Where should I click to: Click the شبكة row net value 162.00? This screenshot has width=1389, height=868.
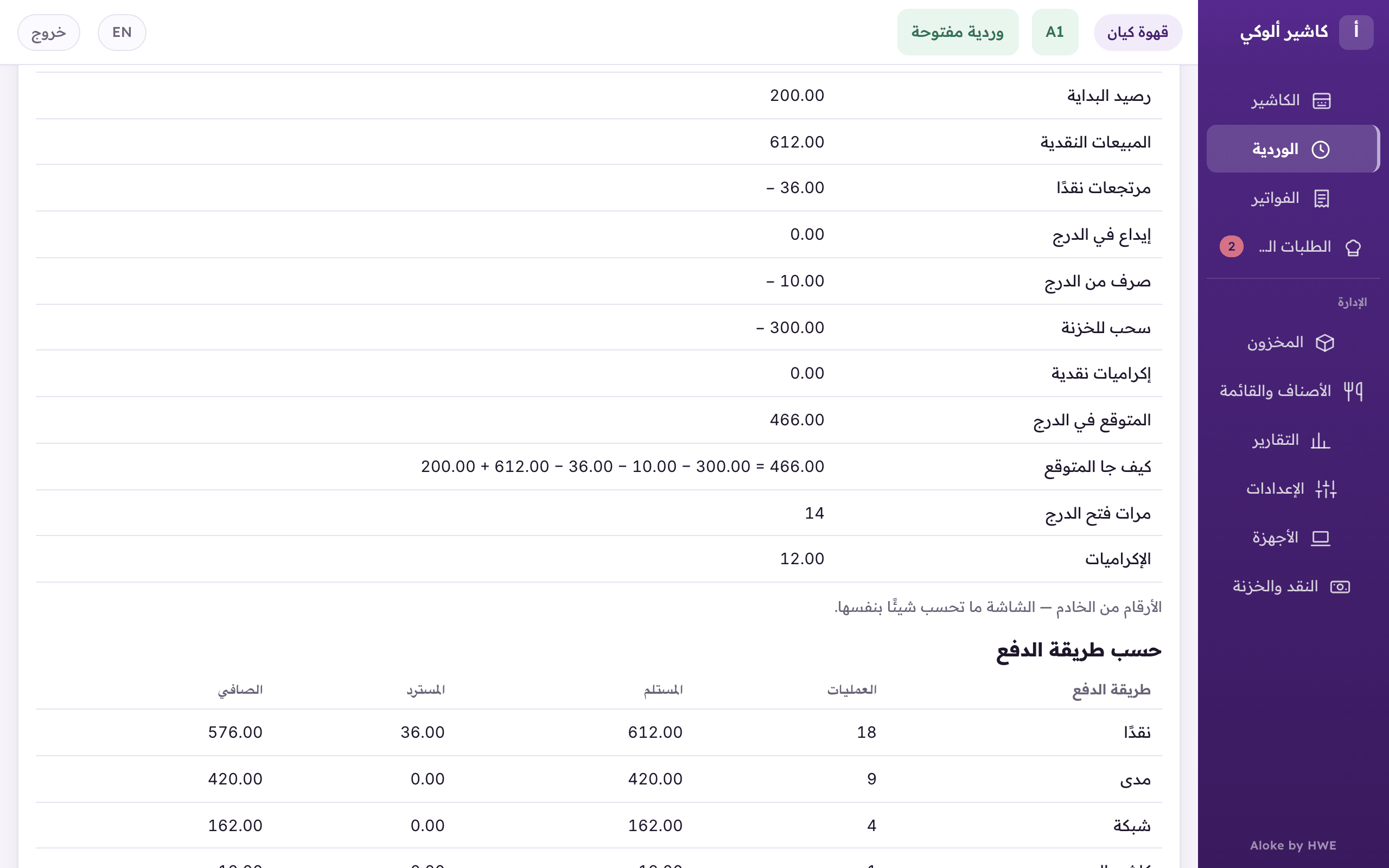[x=235, y=826]
